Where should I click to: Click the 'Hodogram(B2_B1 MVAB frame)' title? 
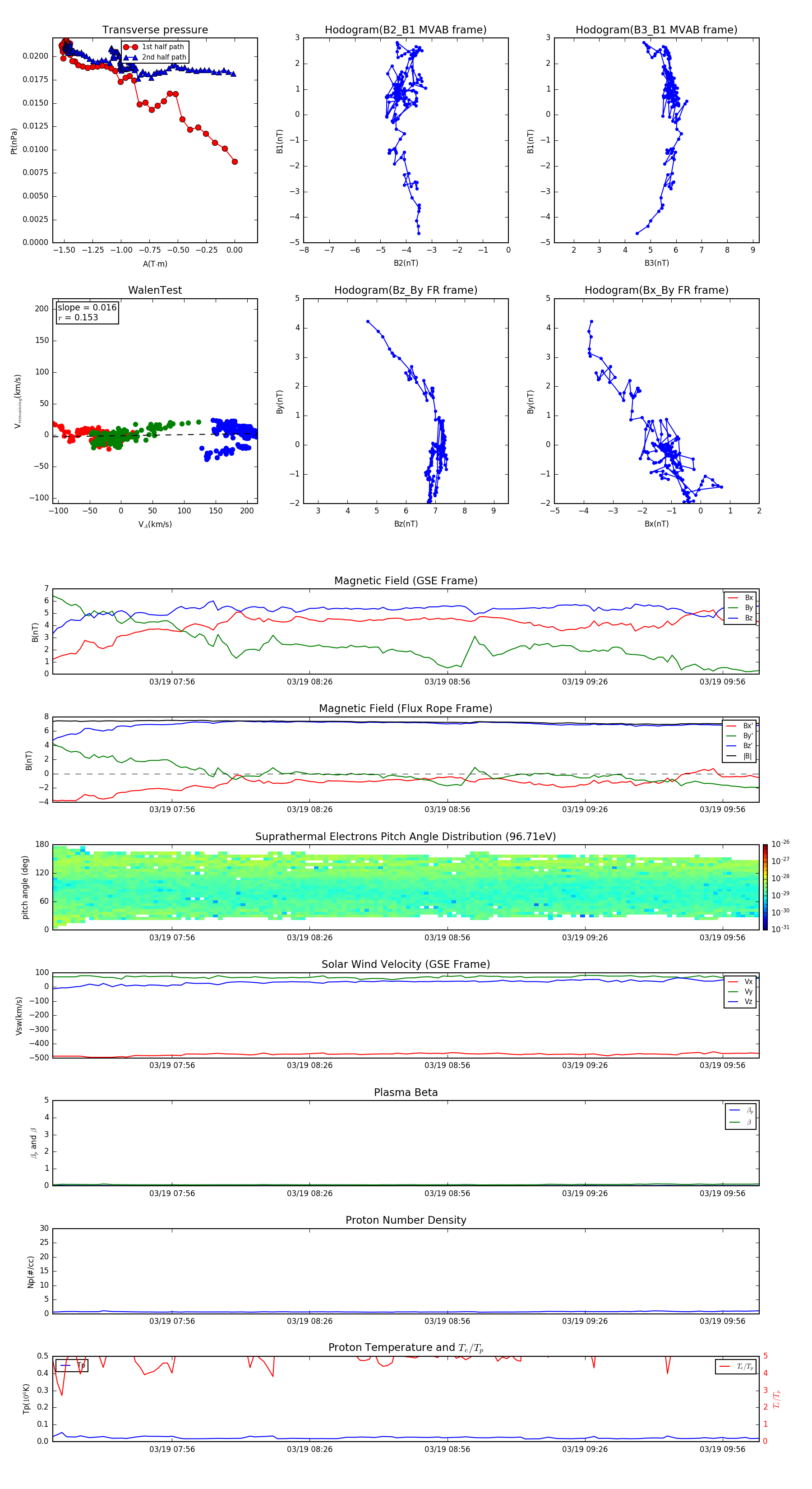(406, 30)
